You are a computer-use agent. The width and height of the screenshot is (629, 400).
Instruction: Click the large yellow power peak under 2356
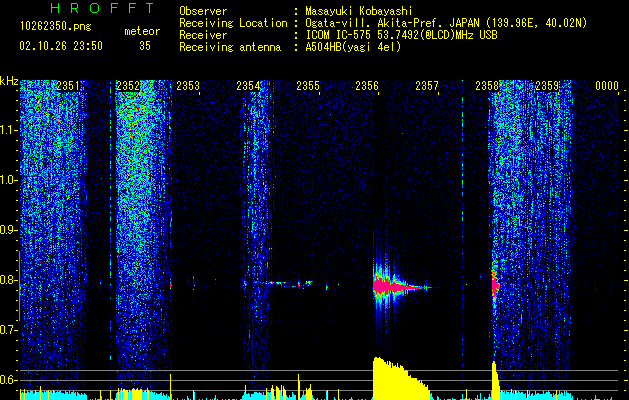(x=400, y=378)
